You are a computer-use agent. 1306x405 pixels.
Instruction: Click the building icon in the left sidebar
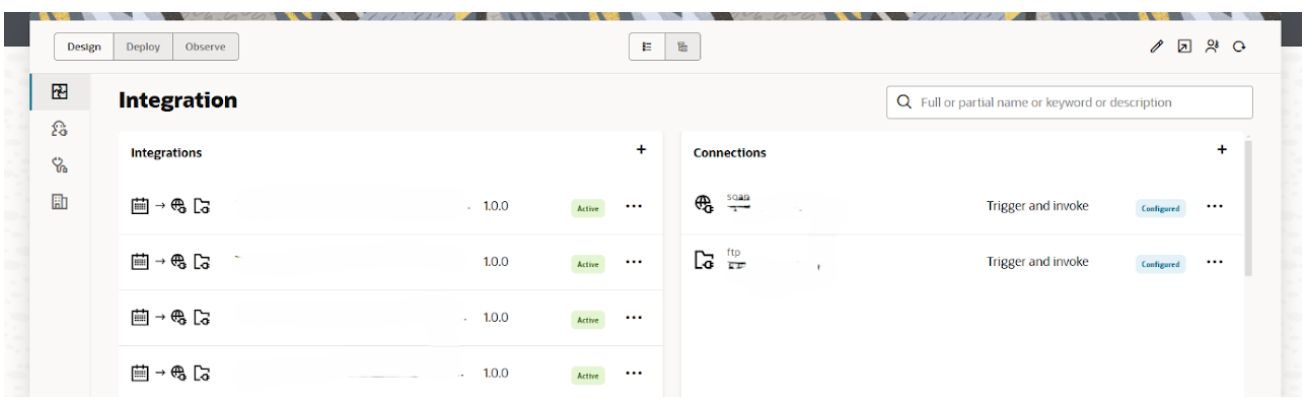tap(60, 201)
